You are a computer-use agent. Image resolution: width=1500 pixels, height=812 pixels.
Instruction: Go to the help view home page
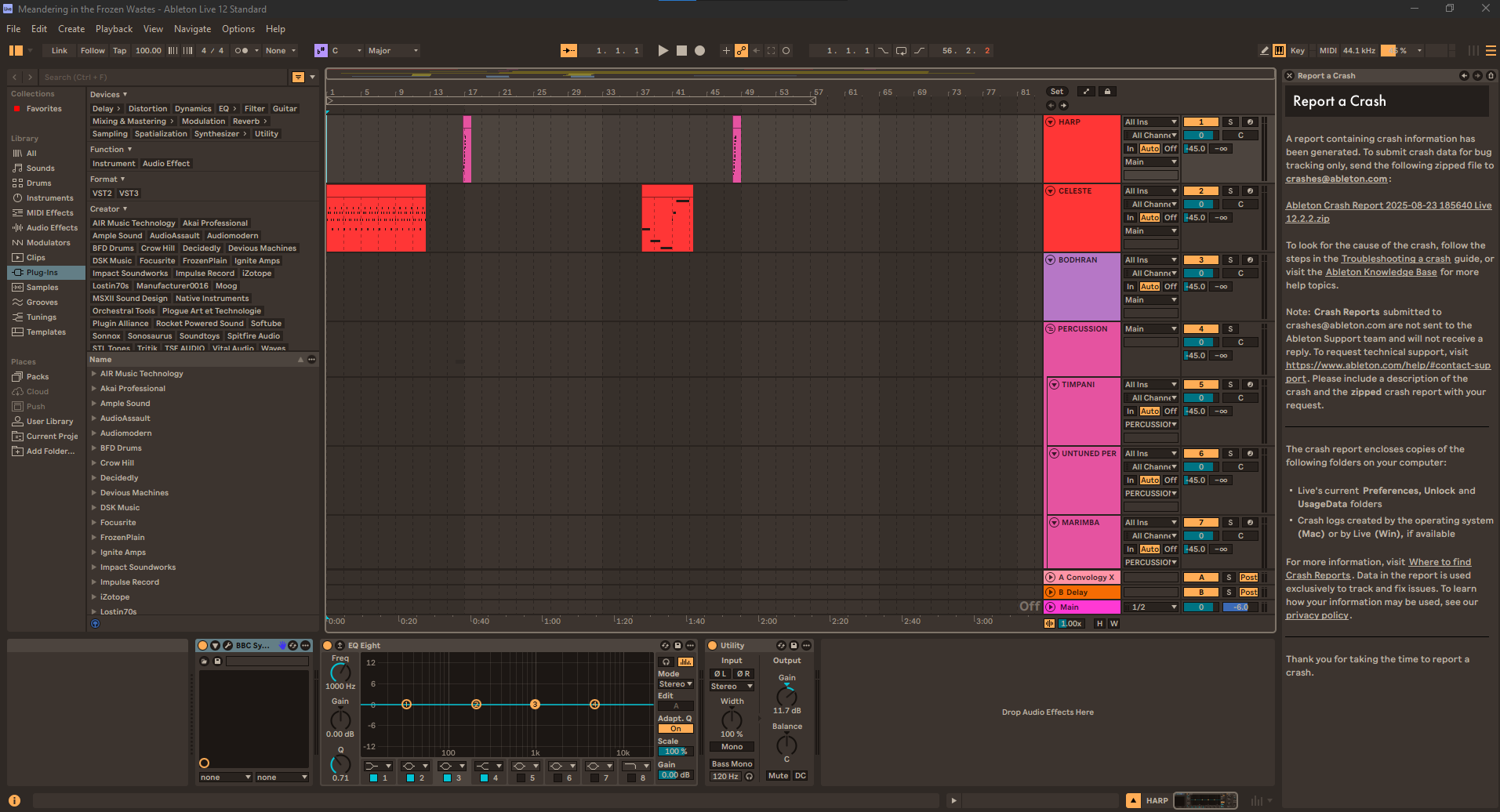[x=1491, y=76]
